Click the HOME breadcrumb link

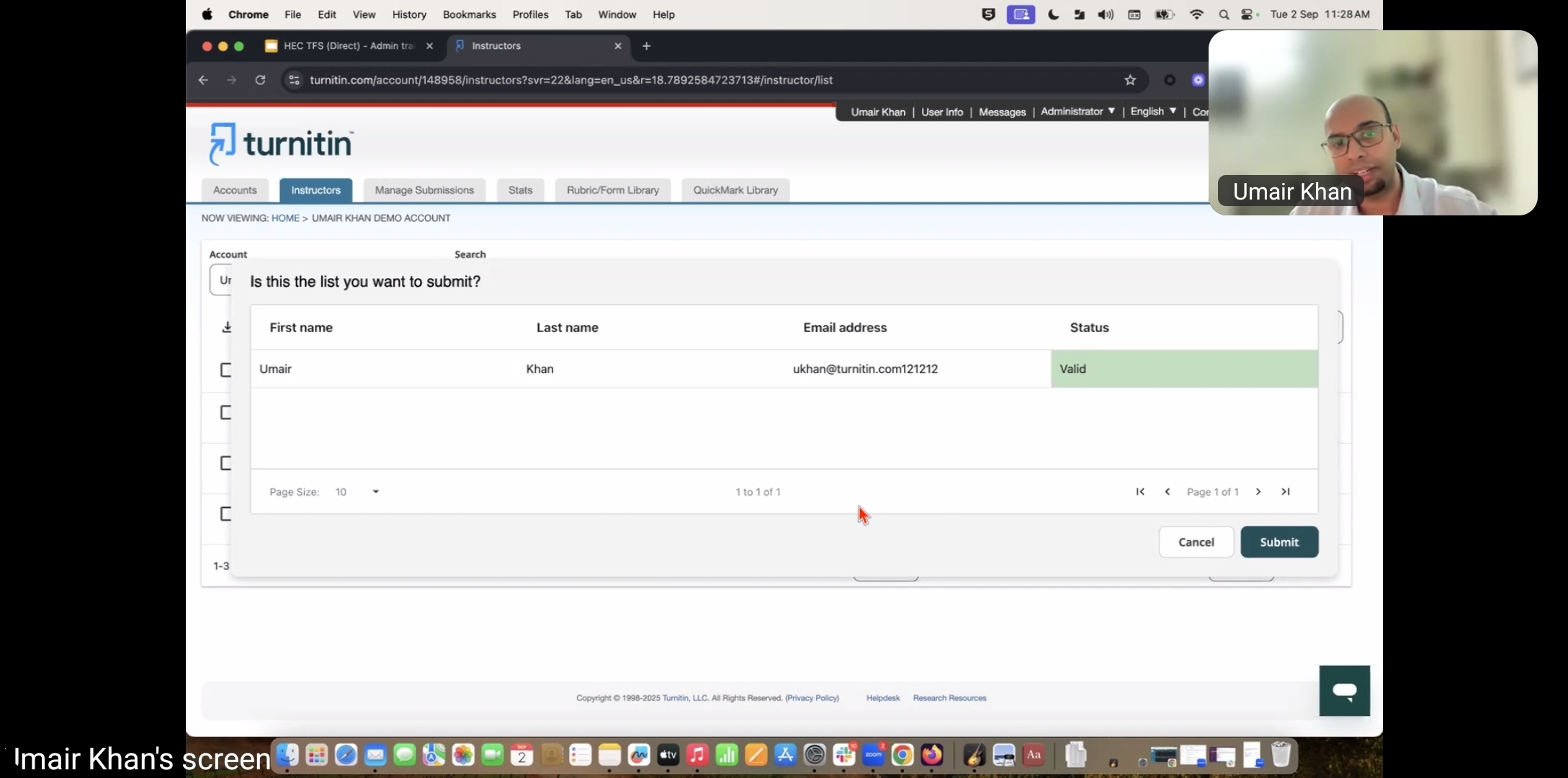pos(285,218)
